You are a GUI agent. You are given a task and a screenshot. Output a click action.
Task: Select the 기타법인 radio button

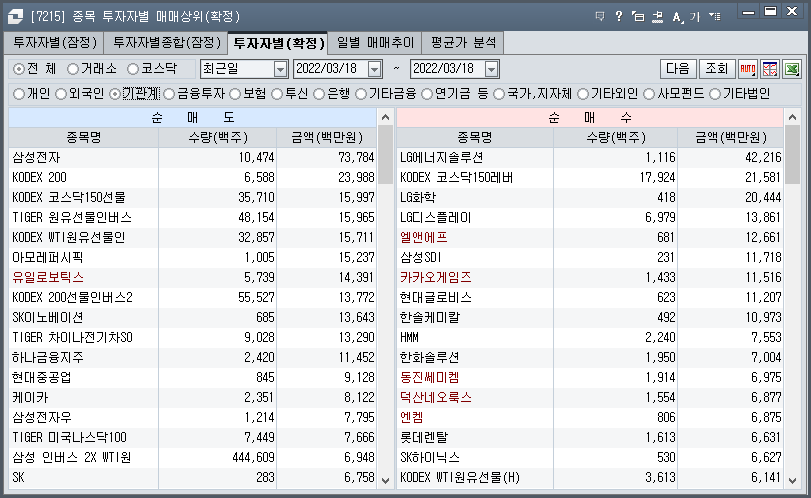pos(715,94)
